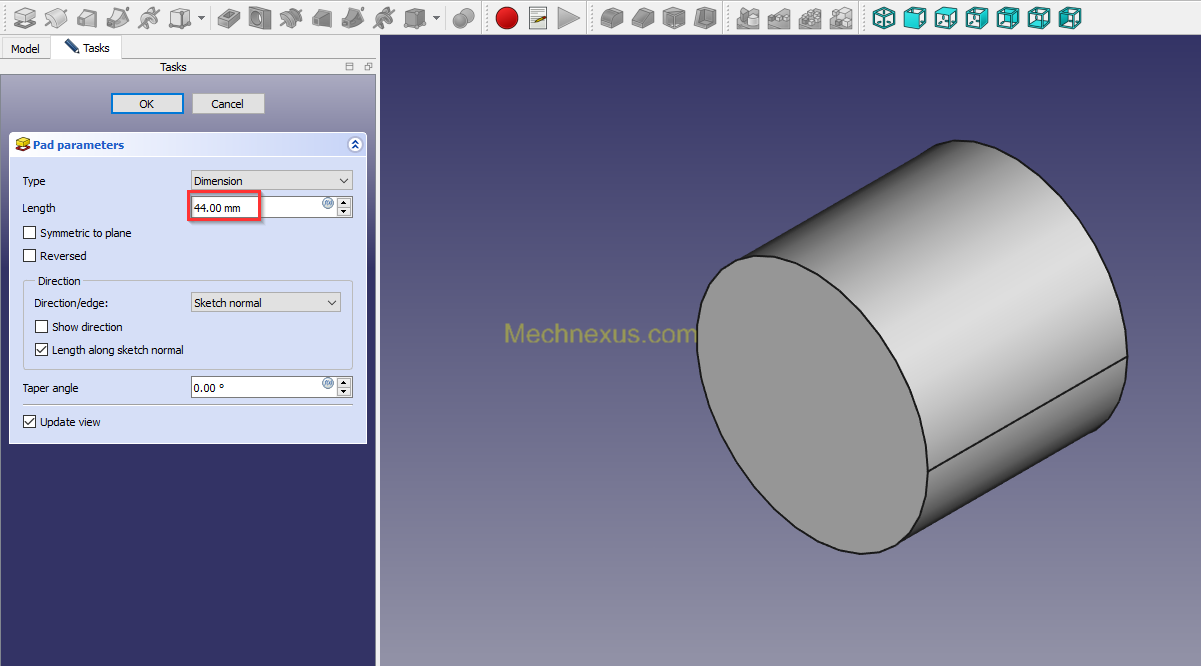Open the Length expression editor icon
This screenshot has width=1201, height=666.
pyautogui.click(x=328, y=203)
